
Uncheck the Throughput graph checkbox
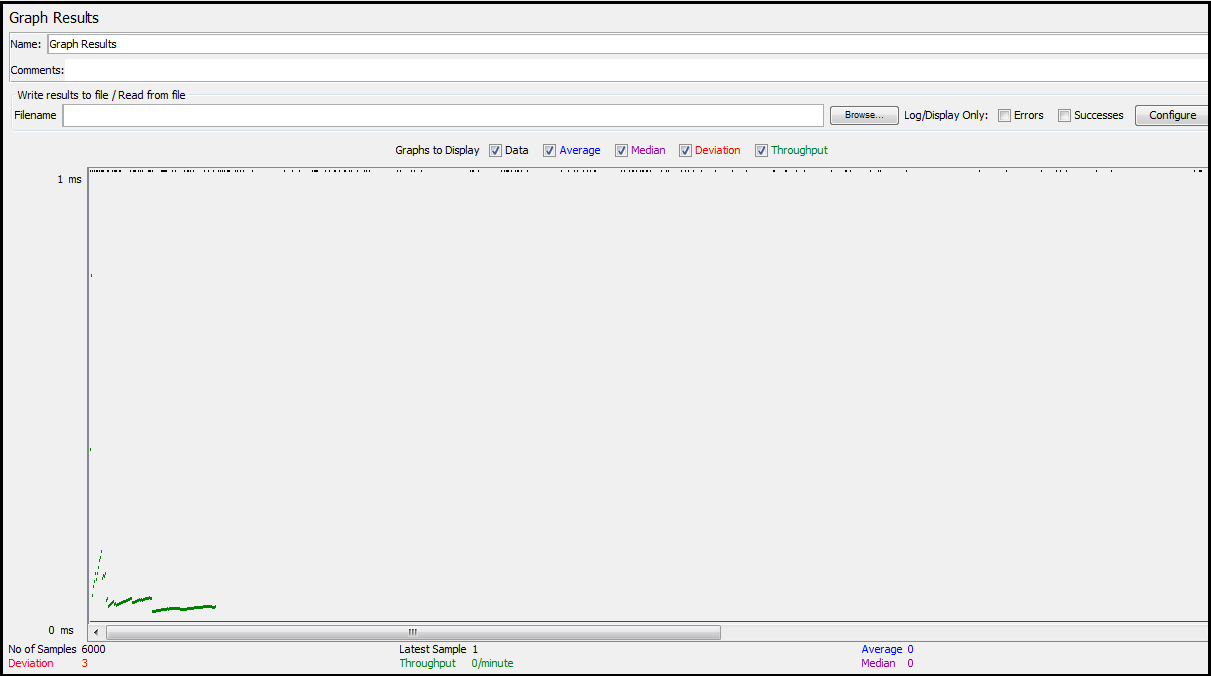(x=761, y=150)
